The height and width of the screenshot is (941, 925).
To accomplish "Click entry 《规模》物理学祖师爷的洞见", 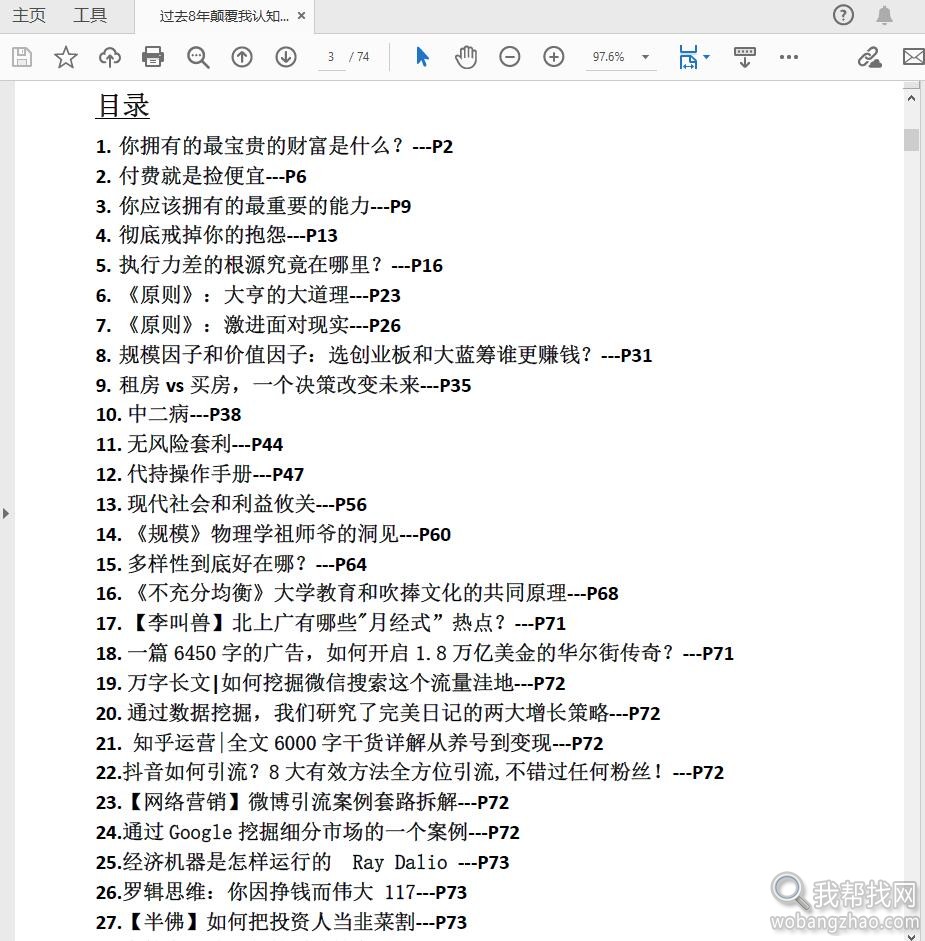I will 273,534.
